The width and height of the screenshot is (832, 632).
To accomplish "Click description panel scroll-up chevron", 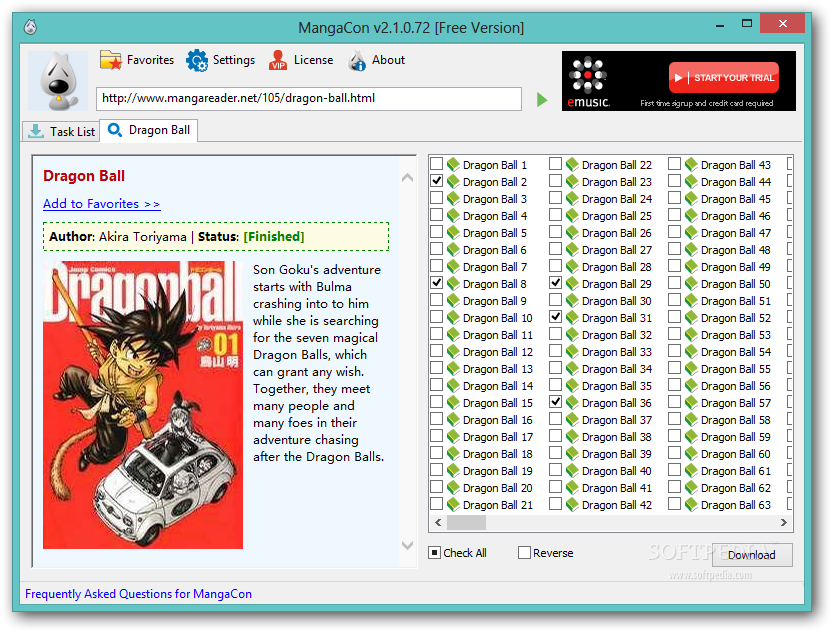I will pyautogui.click(x=407, y=178).
